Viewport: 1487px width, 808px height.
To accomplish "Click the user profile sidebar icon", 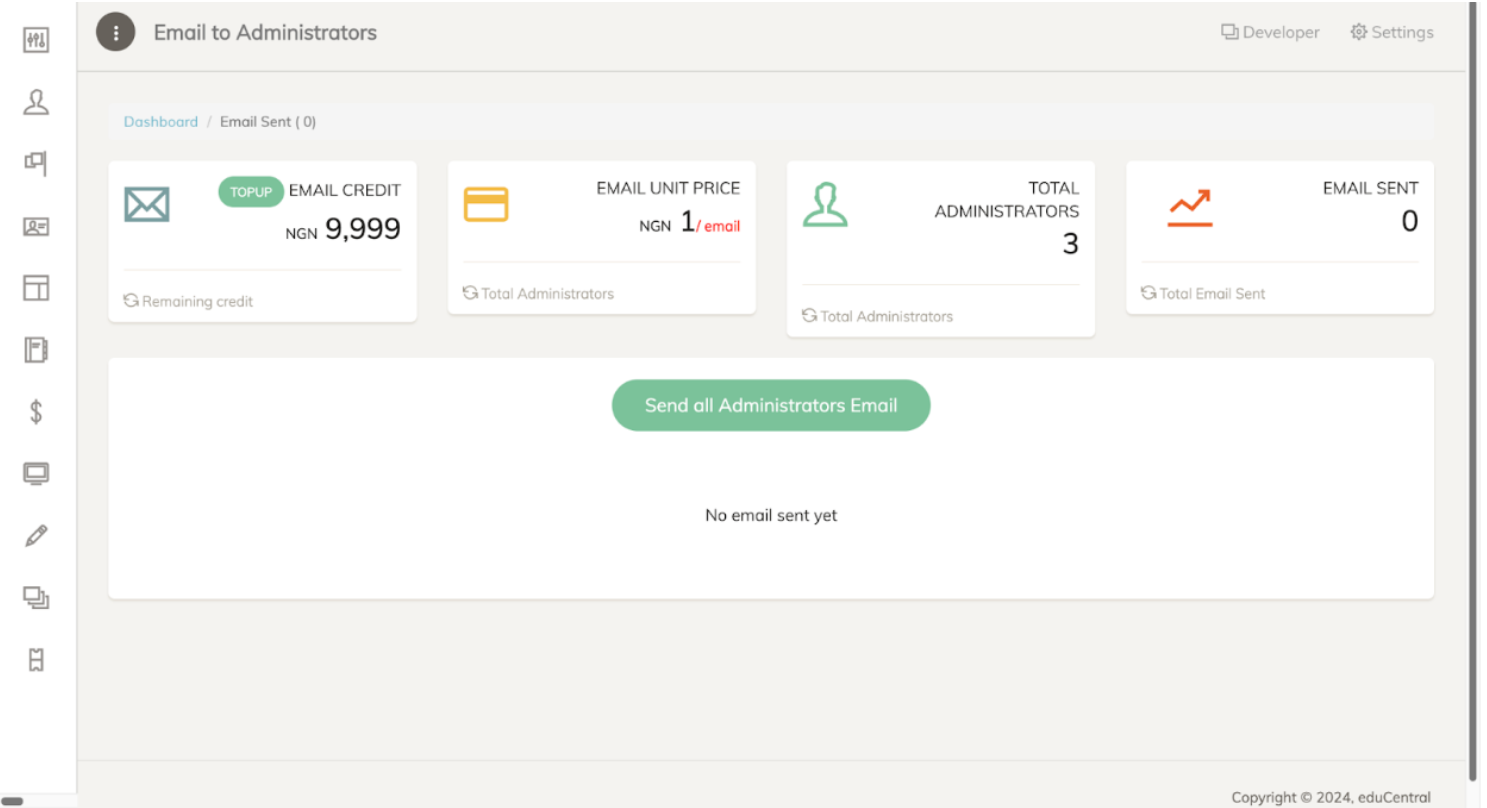I will coord(36,102).
